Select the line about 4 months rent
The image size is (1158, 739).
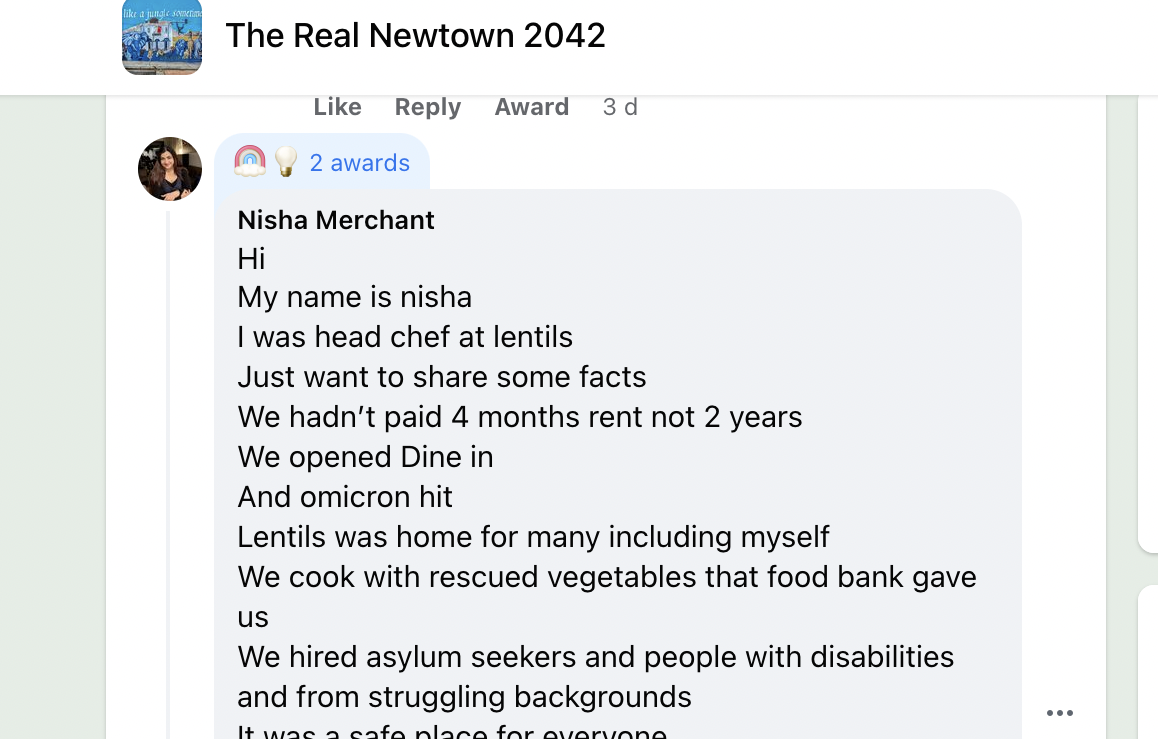pos(519,417)
